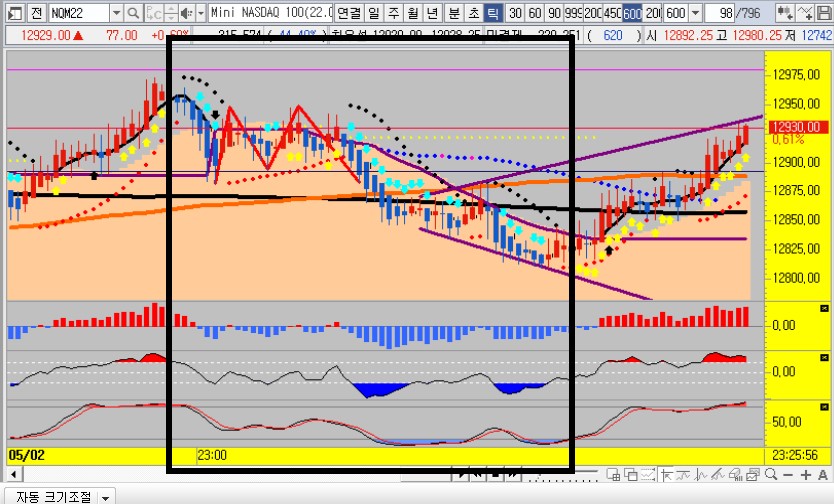Click the blue 620 open interest change value
The width and height of the screenshot is (834, 504).
coord(613,36)
